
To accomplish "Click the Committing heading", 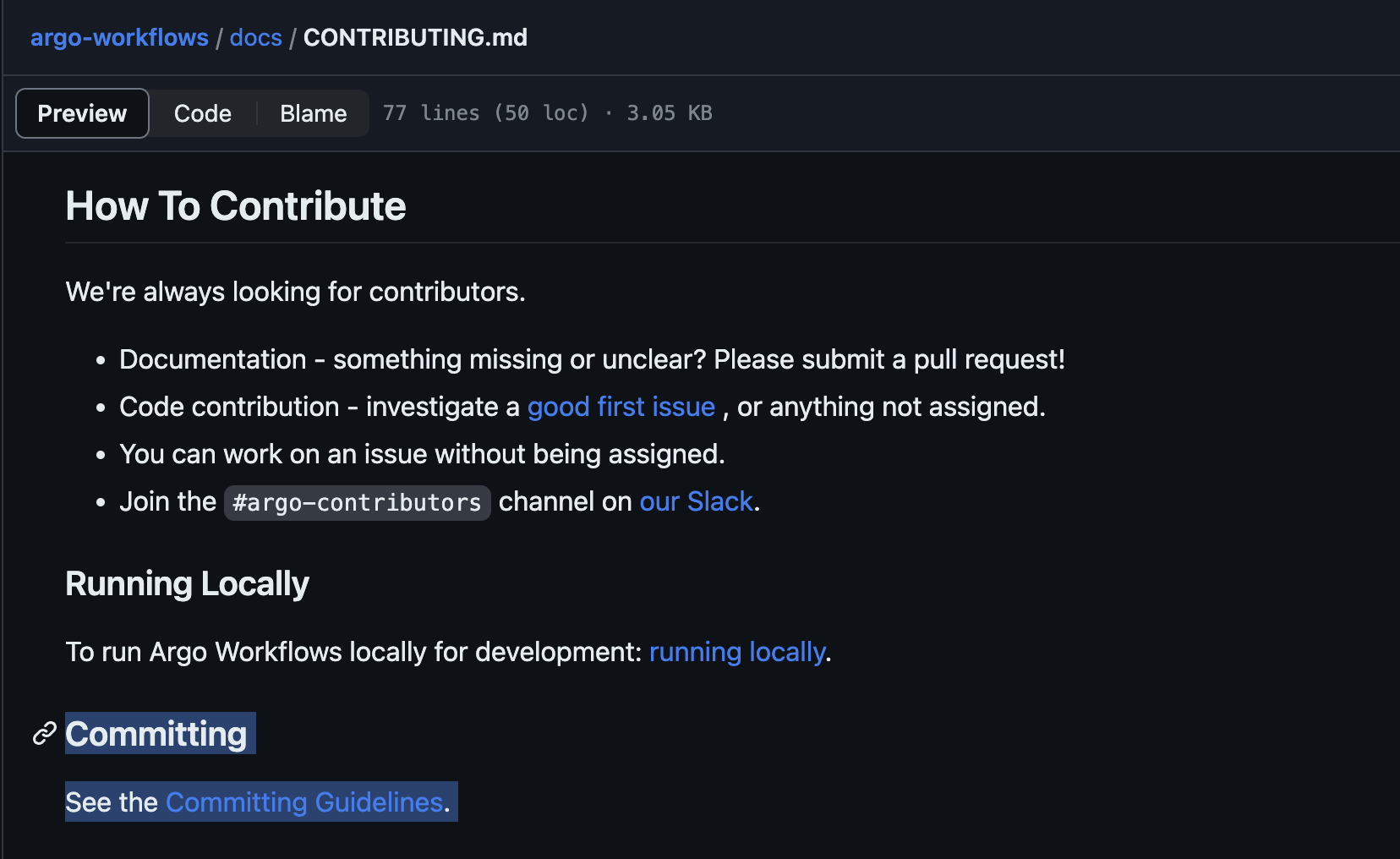I will click(156, 734).
